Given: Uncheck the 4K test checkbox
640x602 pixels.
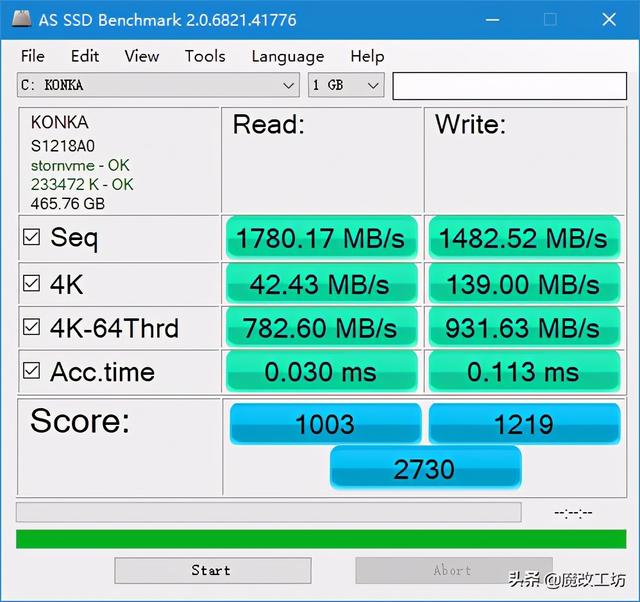Looking at the screenshot, I should 31,283.
